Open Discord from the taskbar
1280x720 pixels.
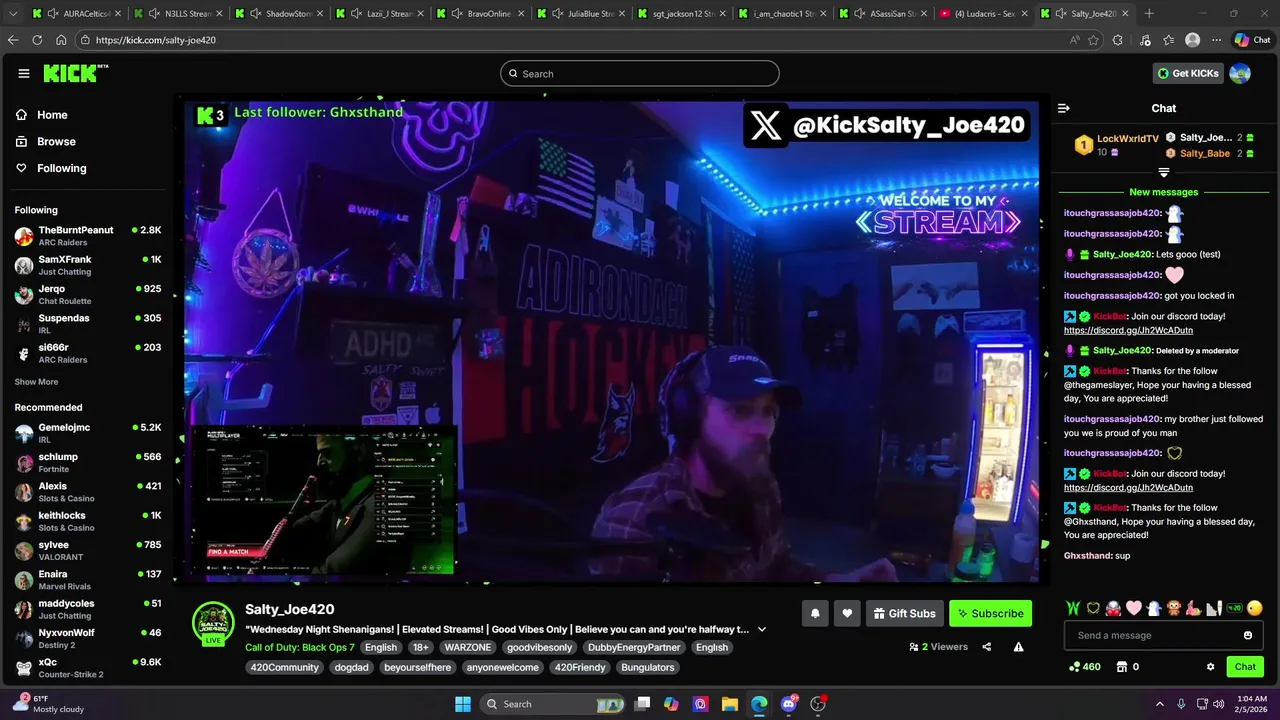(x=789, y=704)
